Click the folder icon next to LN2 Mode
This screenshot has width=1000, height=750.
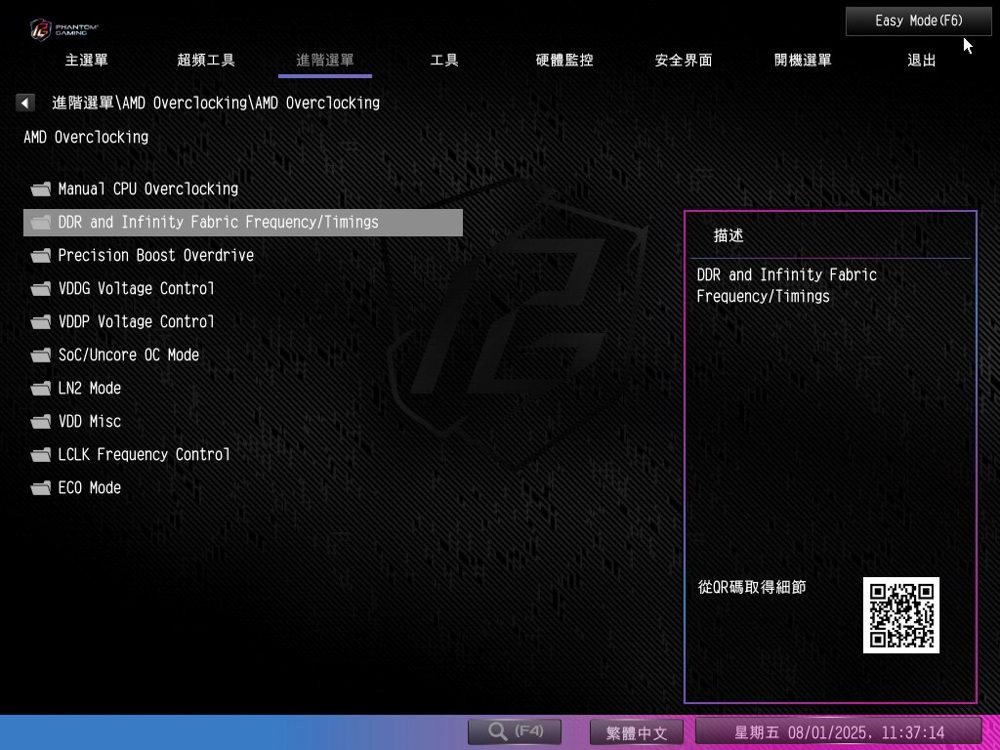[x=41, y=389]
